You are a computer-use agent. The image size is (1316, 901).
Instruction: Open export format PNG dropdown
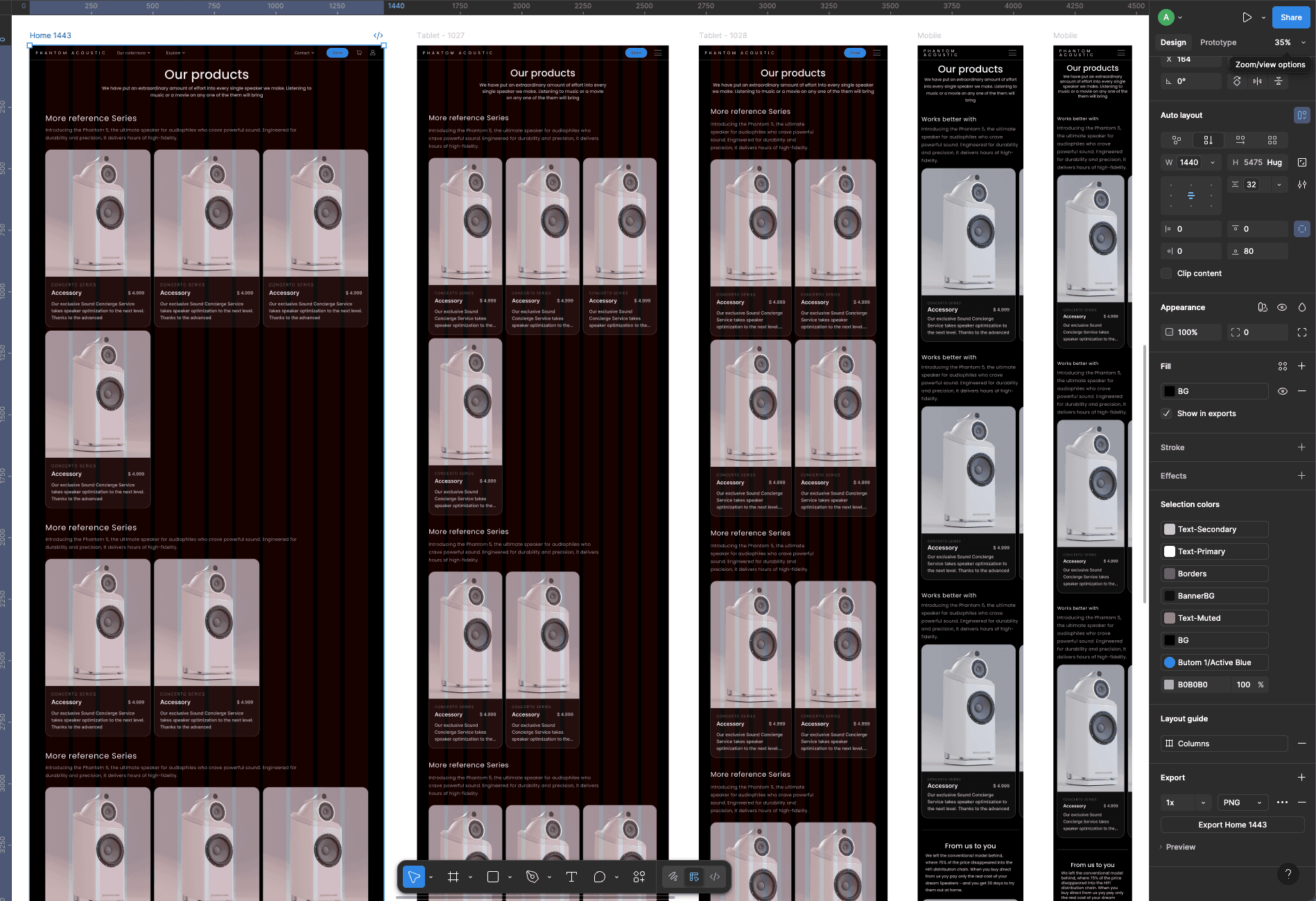[1243, 803]
